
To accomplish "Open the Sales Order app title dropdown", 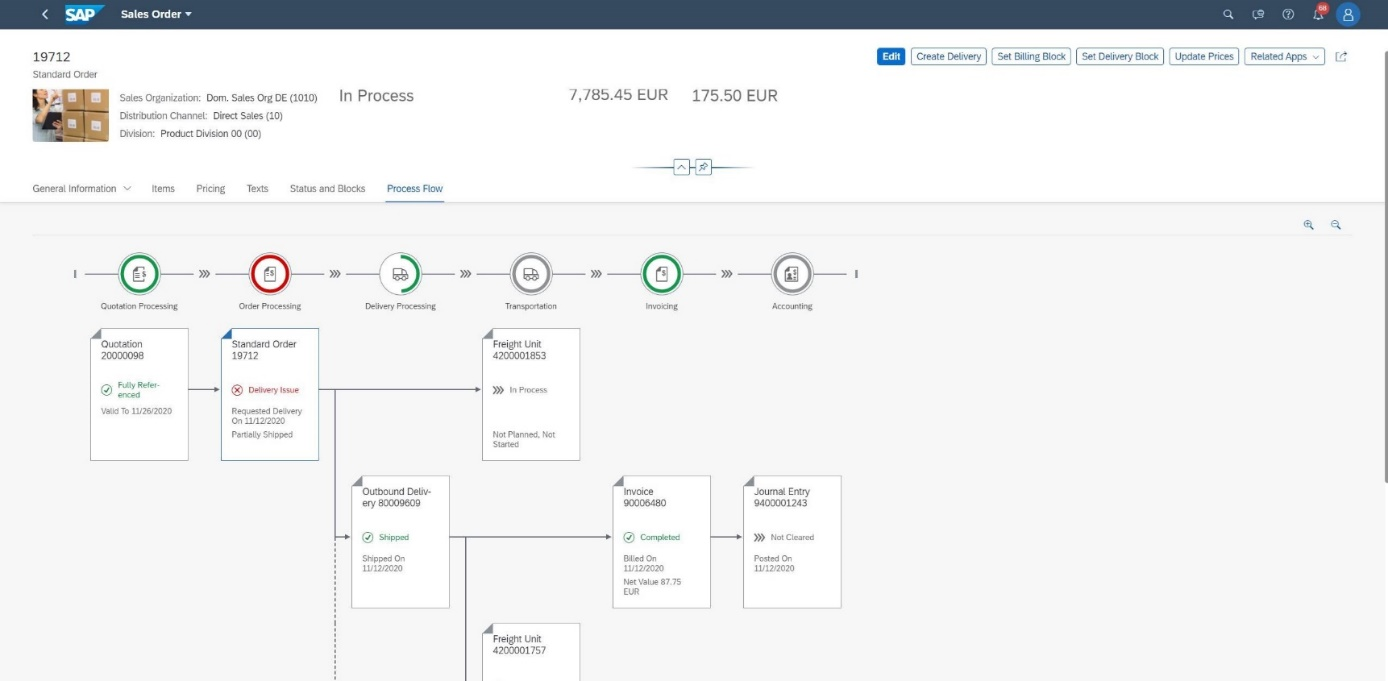I will (x=154, y=14).
